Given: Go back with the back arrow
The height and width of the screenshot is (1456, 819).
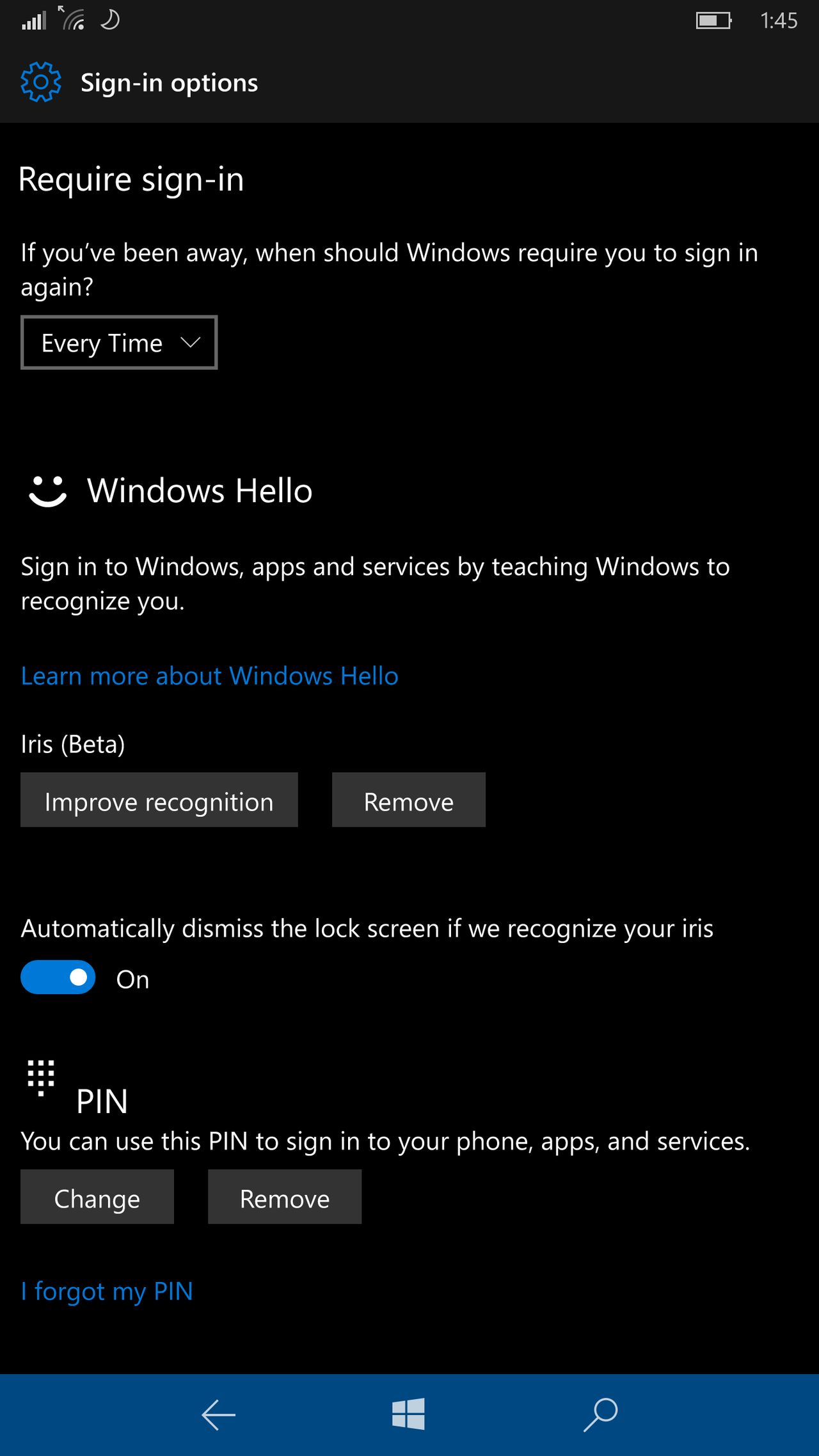Looking at the screenshot, I should pyautogui.click(x=218, y=1414).
